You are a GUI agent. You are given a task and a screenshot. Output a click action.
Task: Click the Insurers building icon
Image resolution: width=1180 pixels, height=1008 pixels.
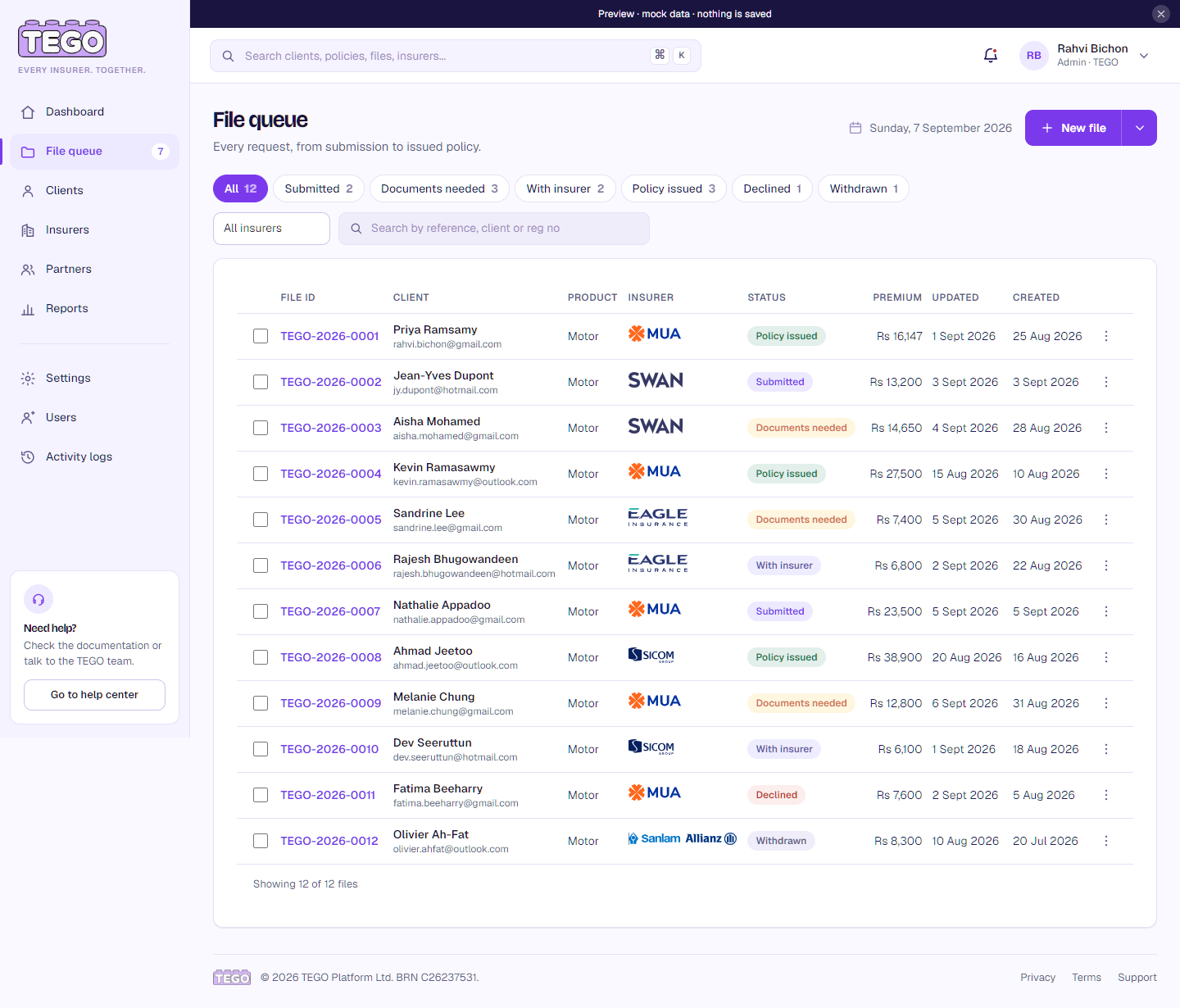[28, 230]
